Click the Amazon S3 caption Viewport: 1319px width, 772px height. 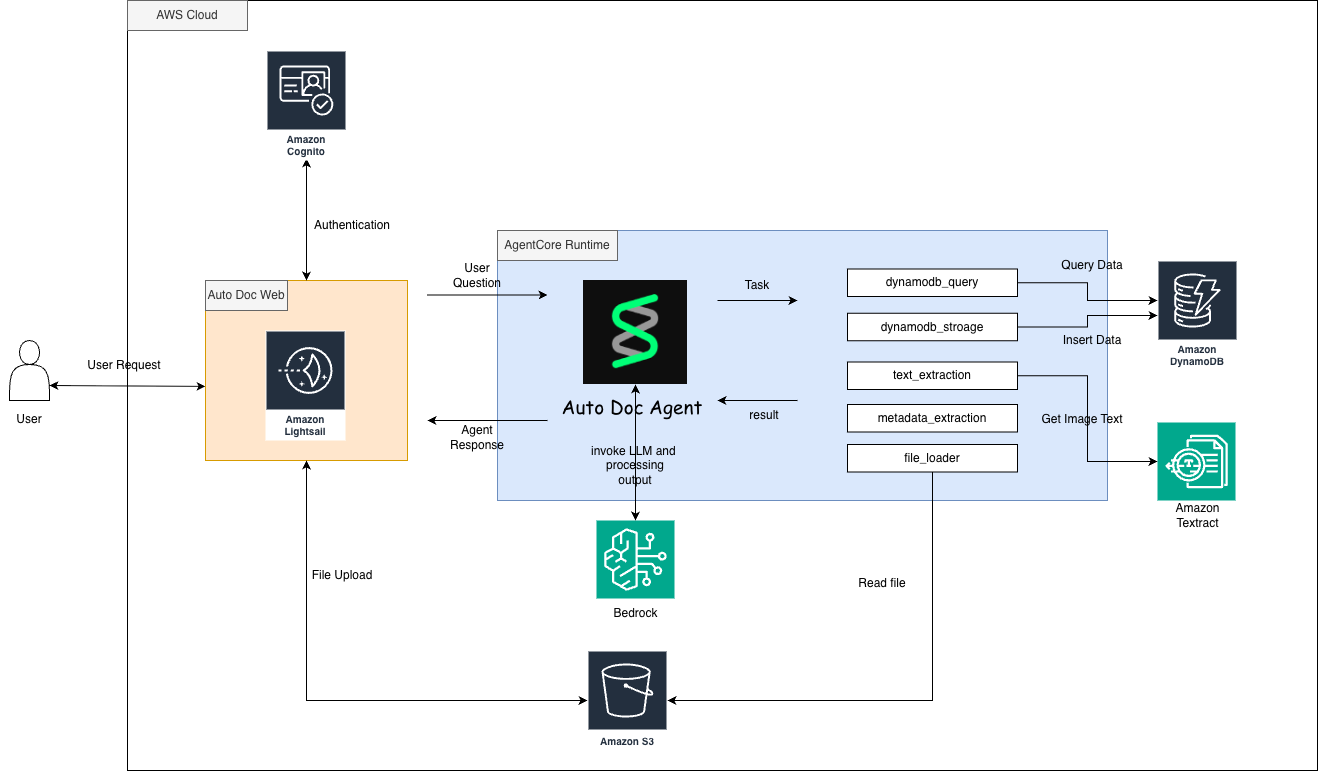pyautogui.click(x=627, y=742)
